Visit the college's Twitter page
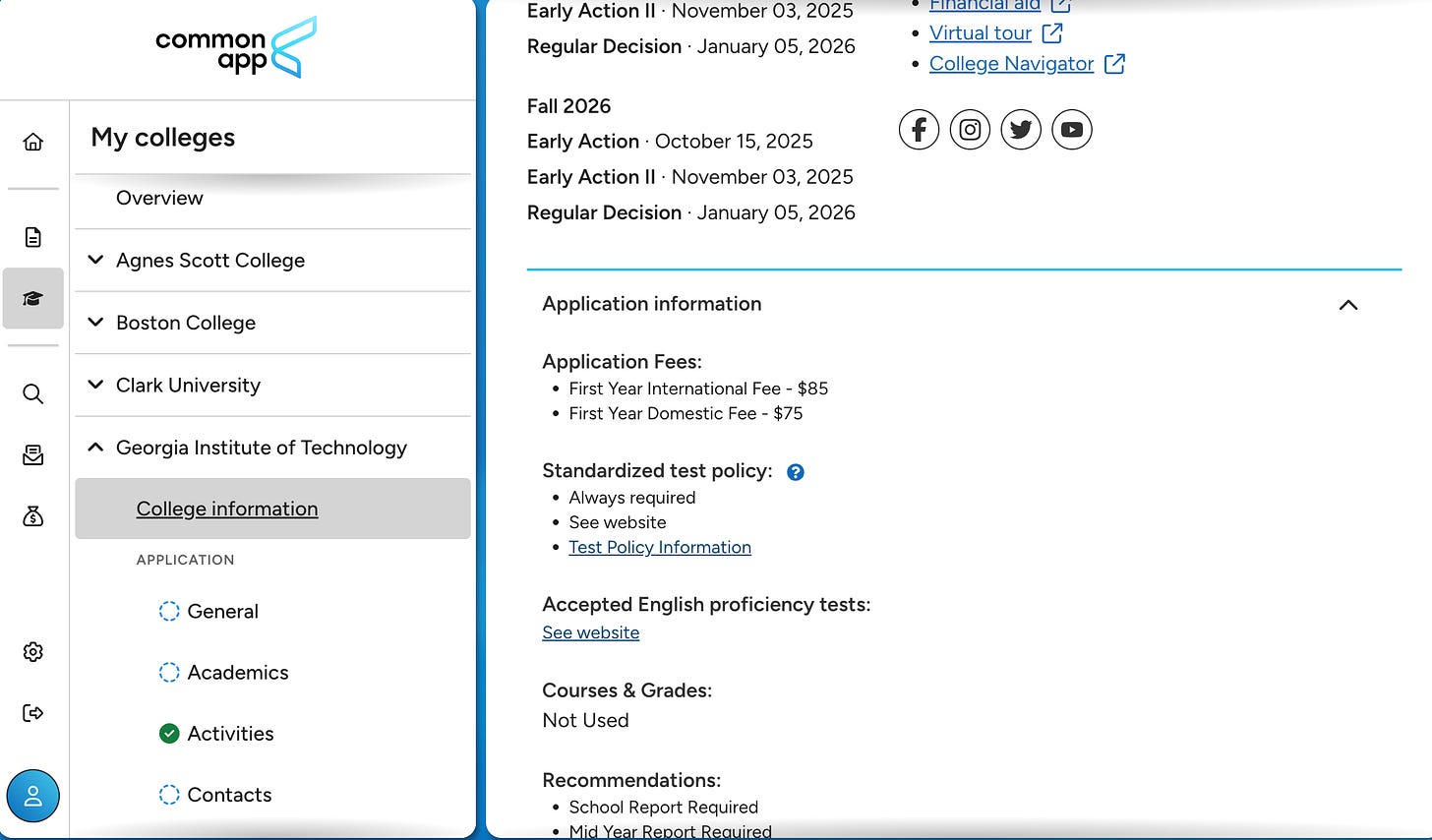 pyautogui.click(x=1021, y=130)
